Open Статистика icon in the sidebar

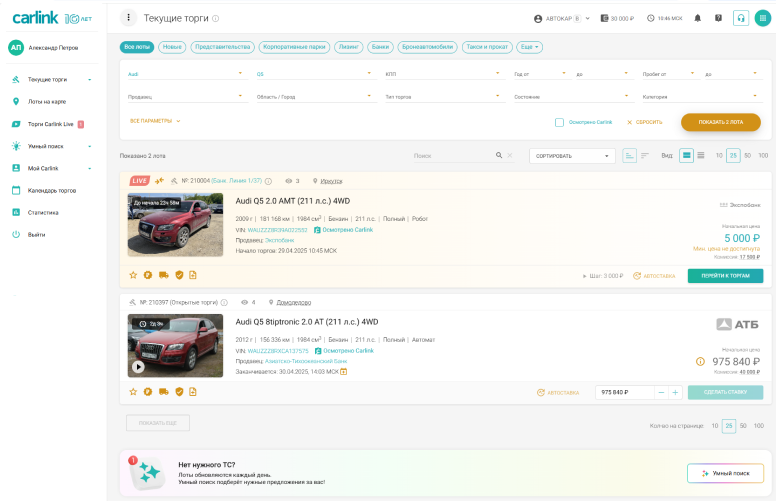(x=16, y=212)
